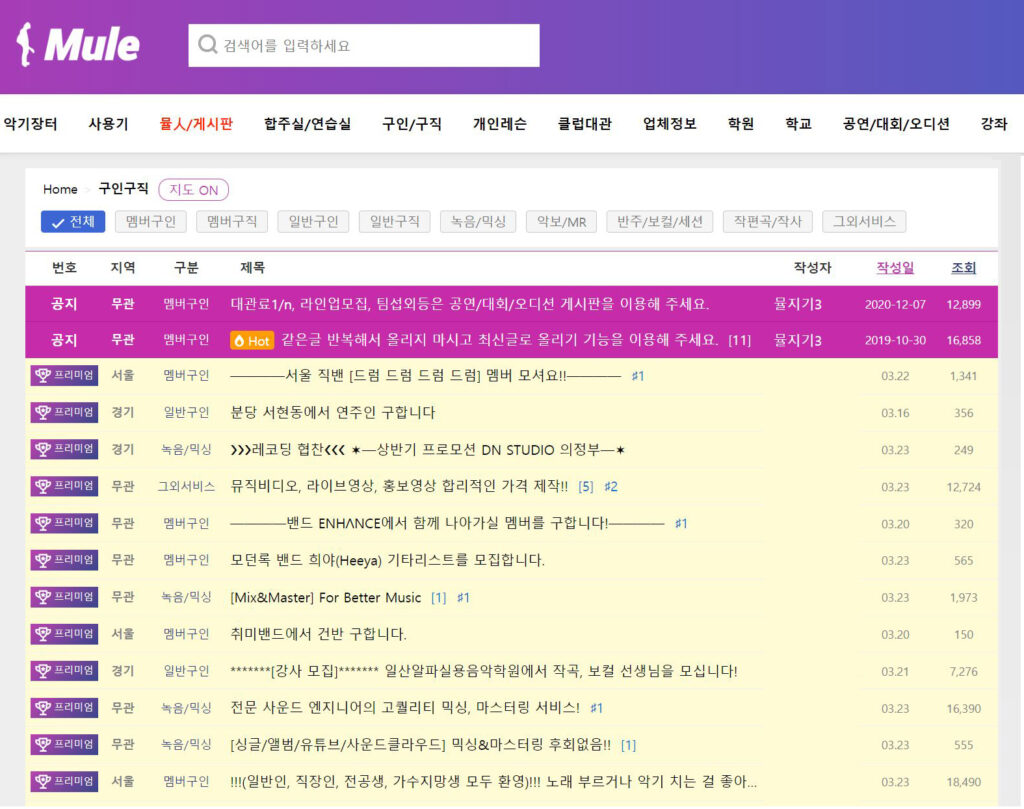
Task: Click premium badge on DN STUDIO row
Action: point(64,449)
